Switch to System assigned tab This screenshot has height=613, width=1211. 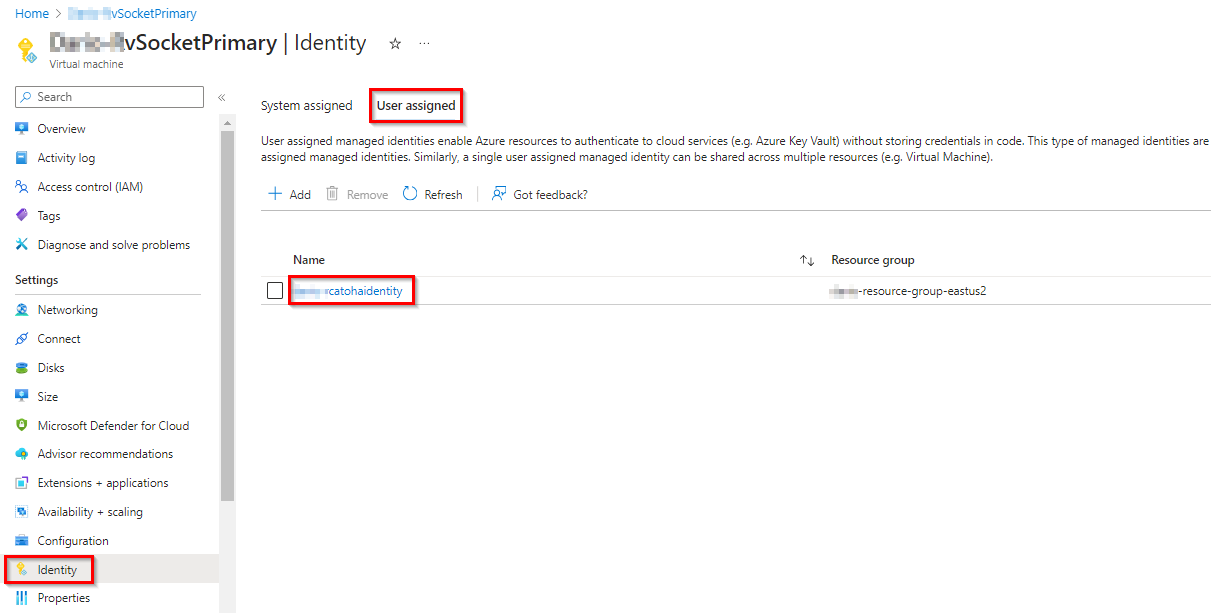pos(306,106)
